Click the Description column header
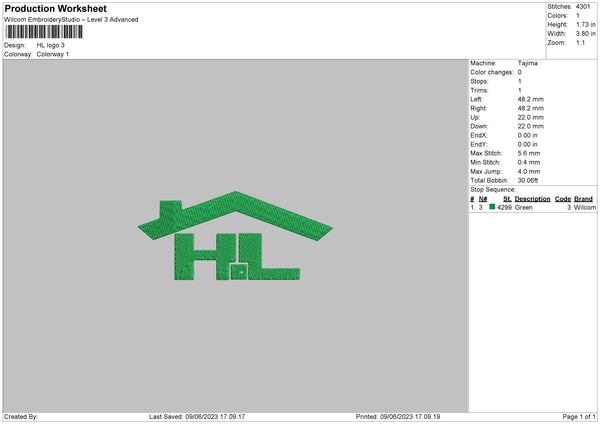 [x=532, y=199]
